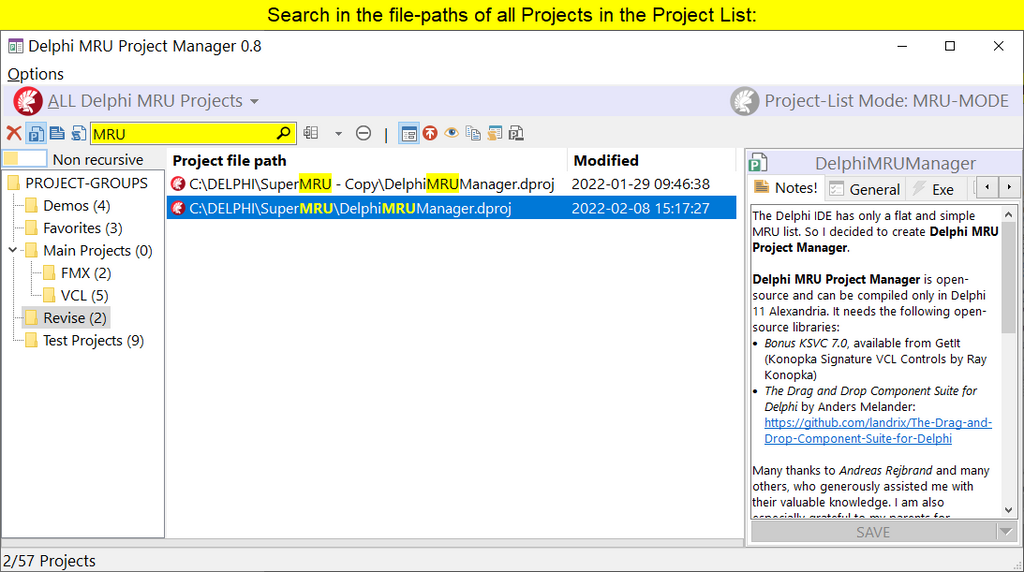Select the Test Projects (9) folder
Viewport: 1024px width, 572px height.
93,340
